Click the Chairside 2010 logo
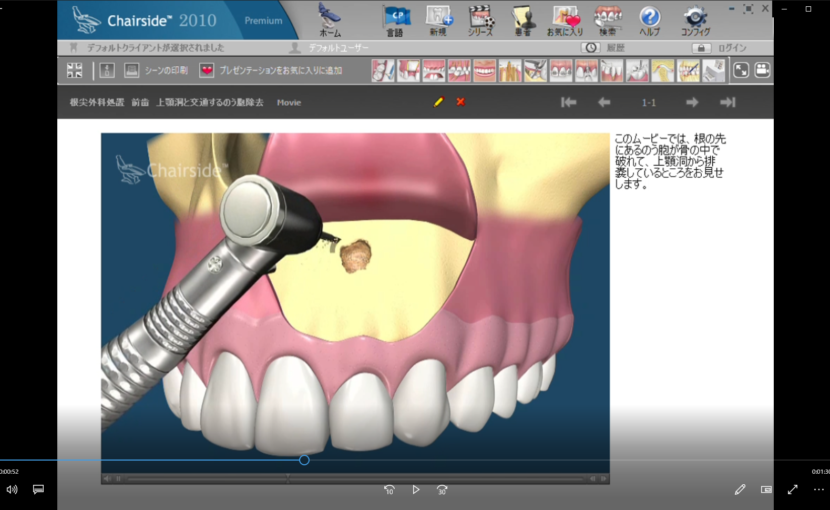 (x=144, y=20)
